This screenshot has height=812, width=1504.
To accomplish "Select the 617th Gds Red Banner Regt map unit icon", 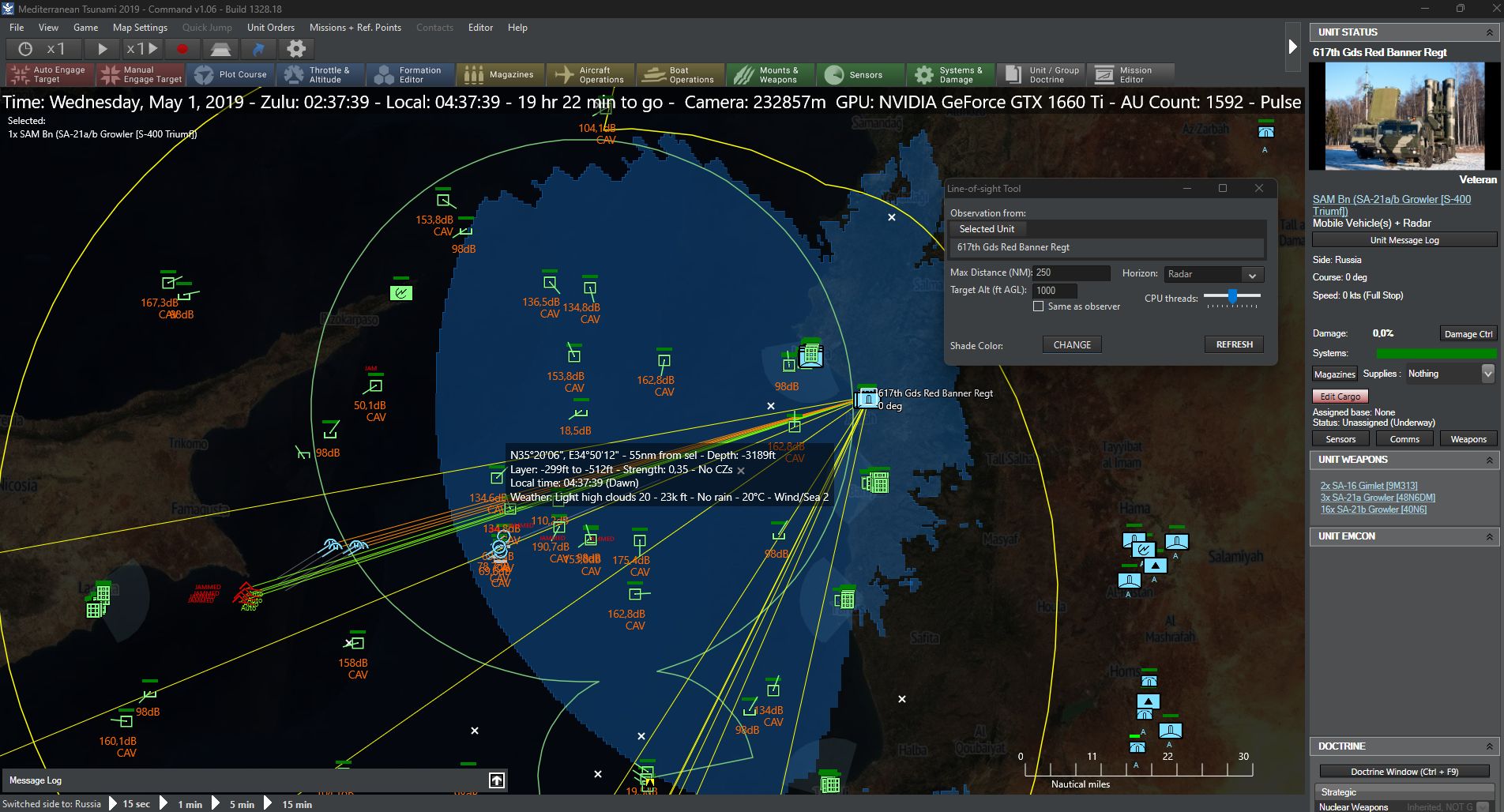I will click(x=867, y=397).
